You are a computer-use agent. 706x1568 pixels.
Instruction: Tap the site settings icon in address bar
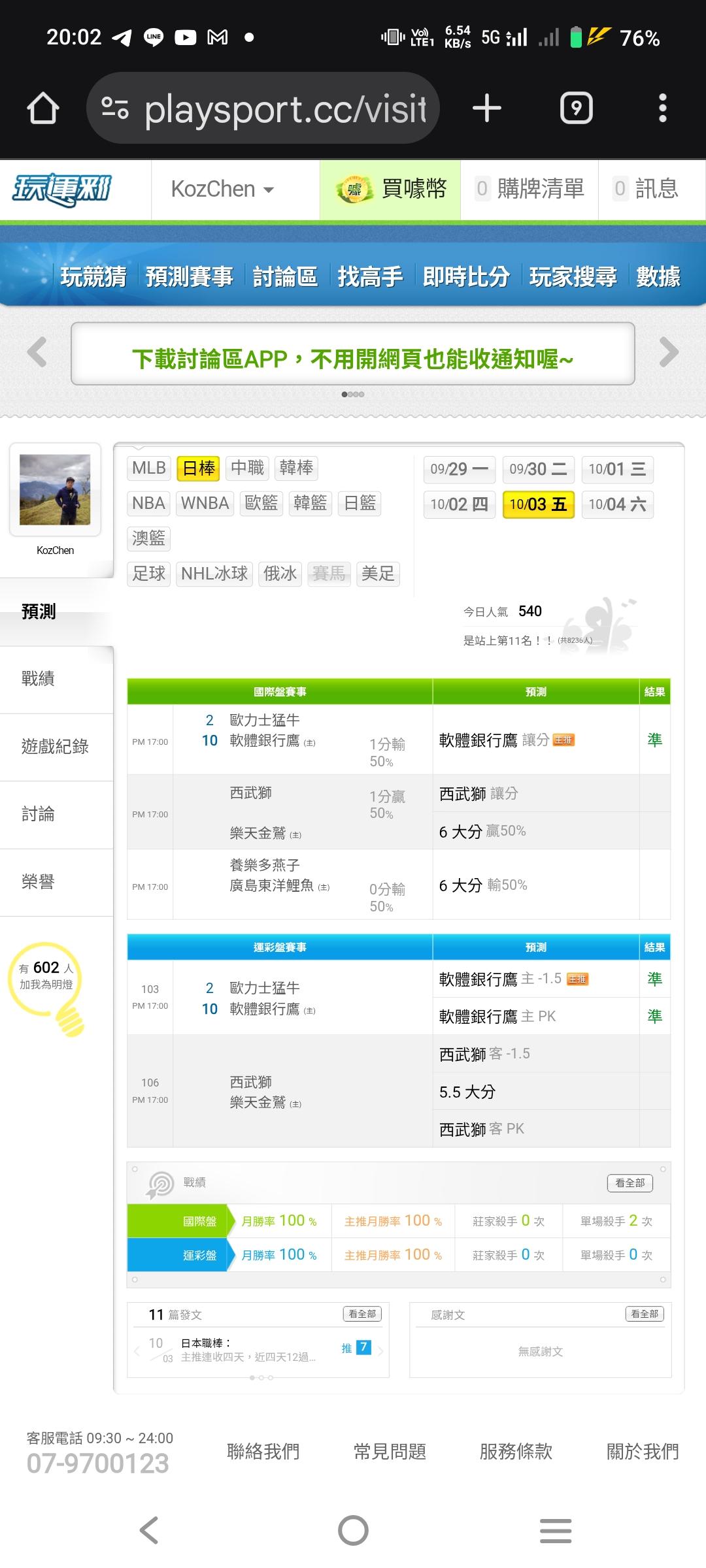[115, 108]
